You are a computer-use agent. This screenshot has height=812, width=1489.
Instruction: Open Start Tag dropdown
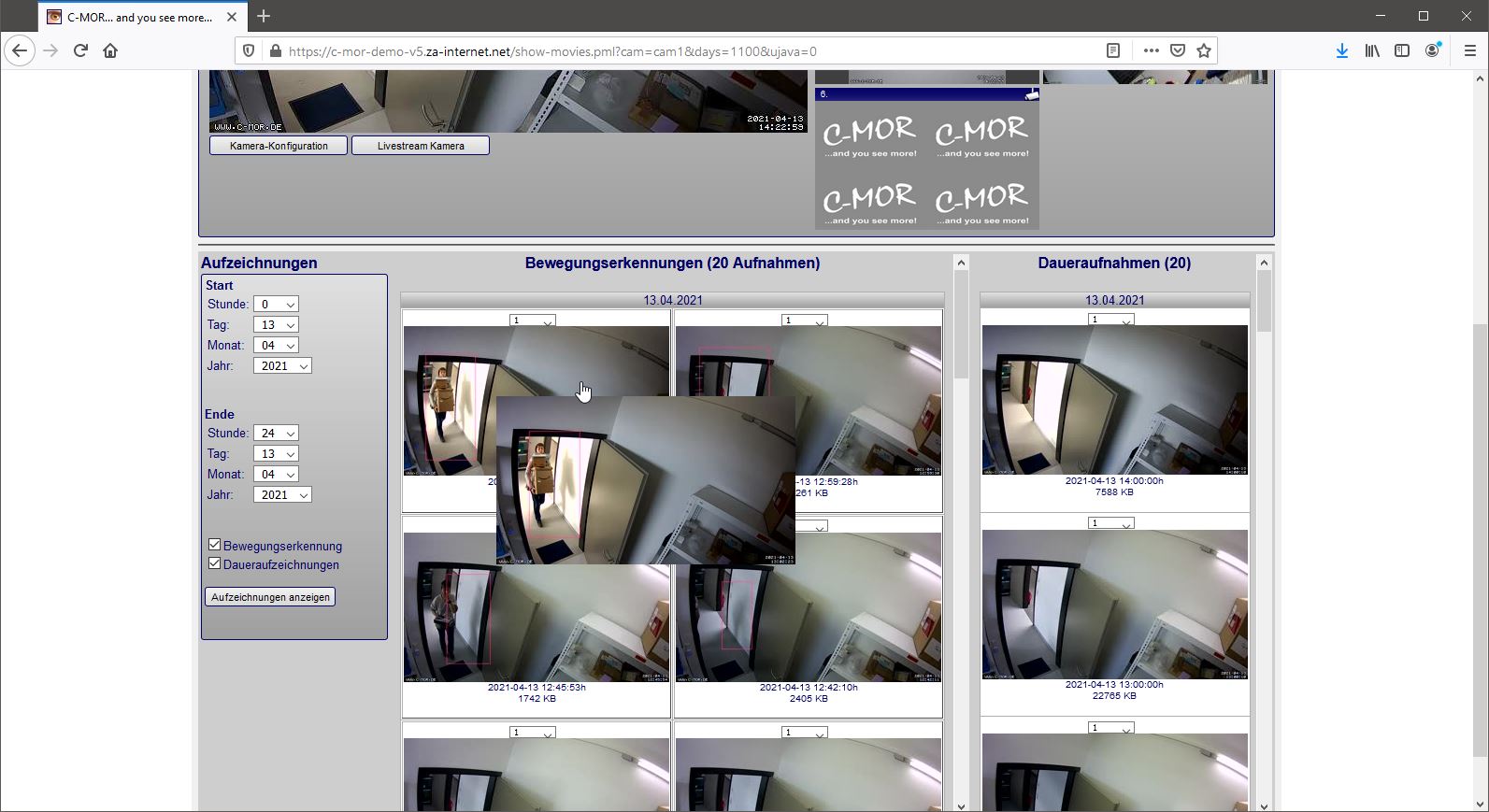(276, 325)
